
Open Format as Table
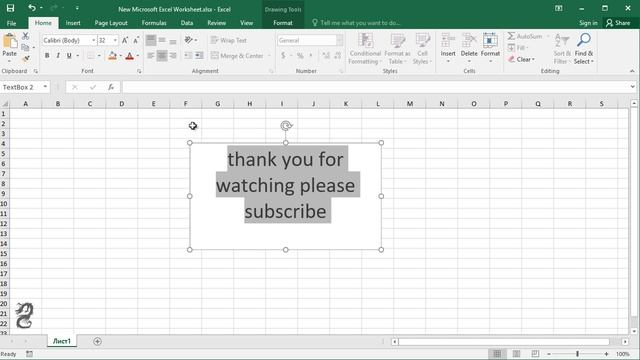point(397,49)
